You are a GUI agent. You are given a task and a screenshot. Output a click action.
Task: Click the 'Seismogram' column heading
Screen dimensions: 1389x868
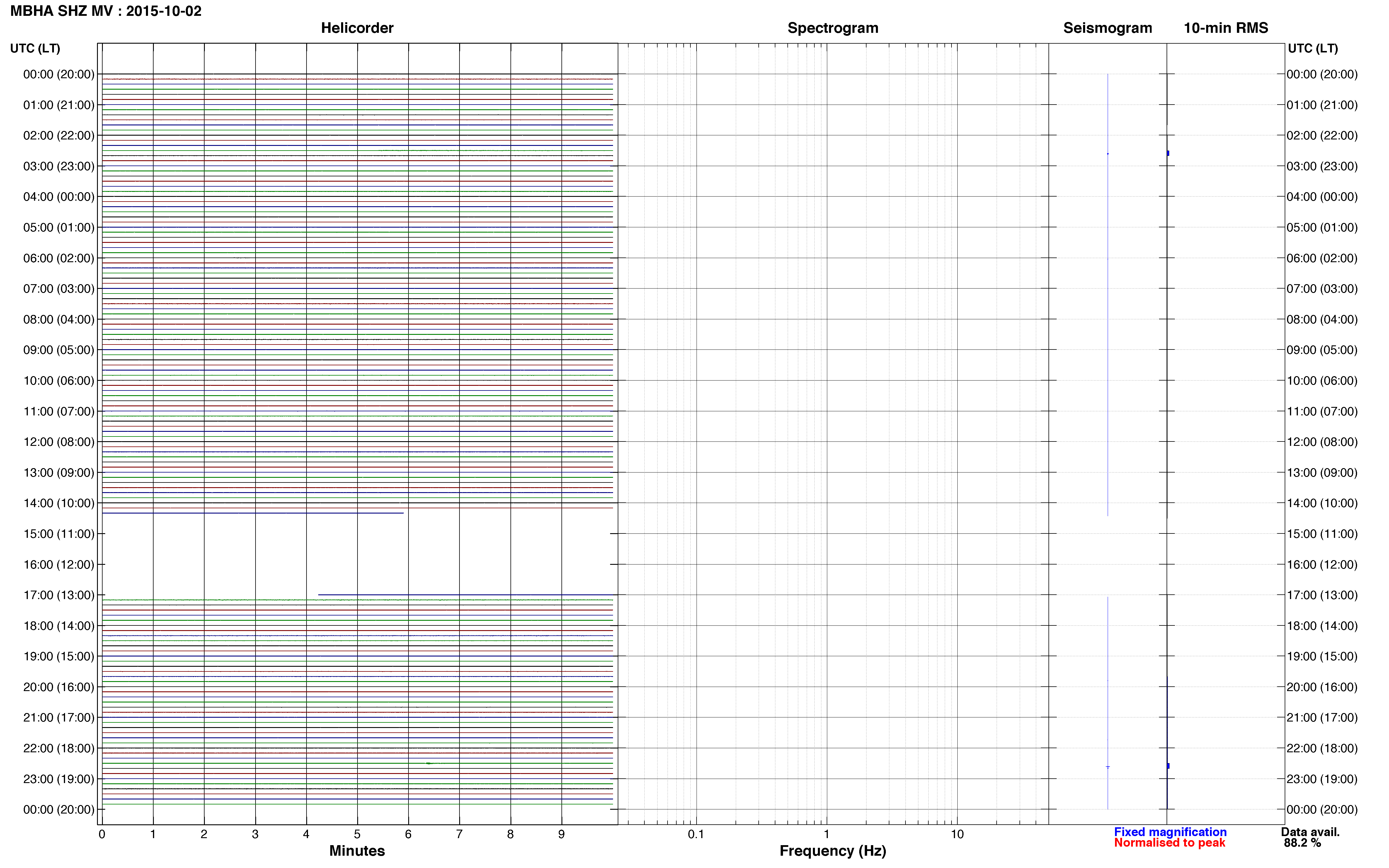[1108, 28]
